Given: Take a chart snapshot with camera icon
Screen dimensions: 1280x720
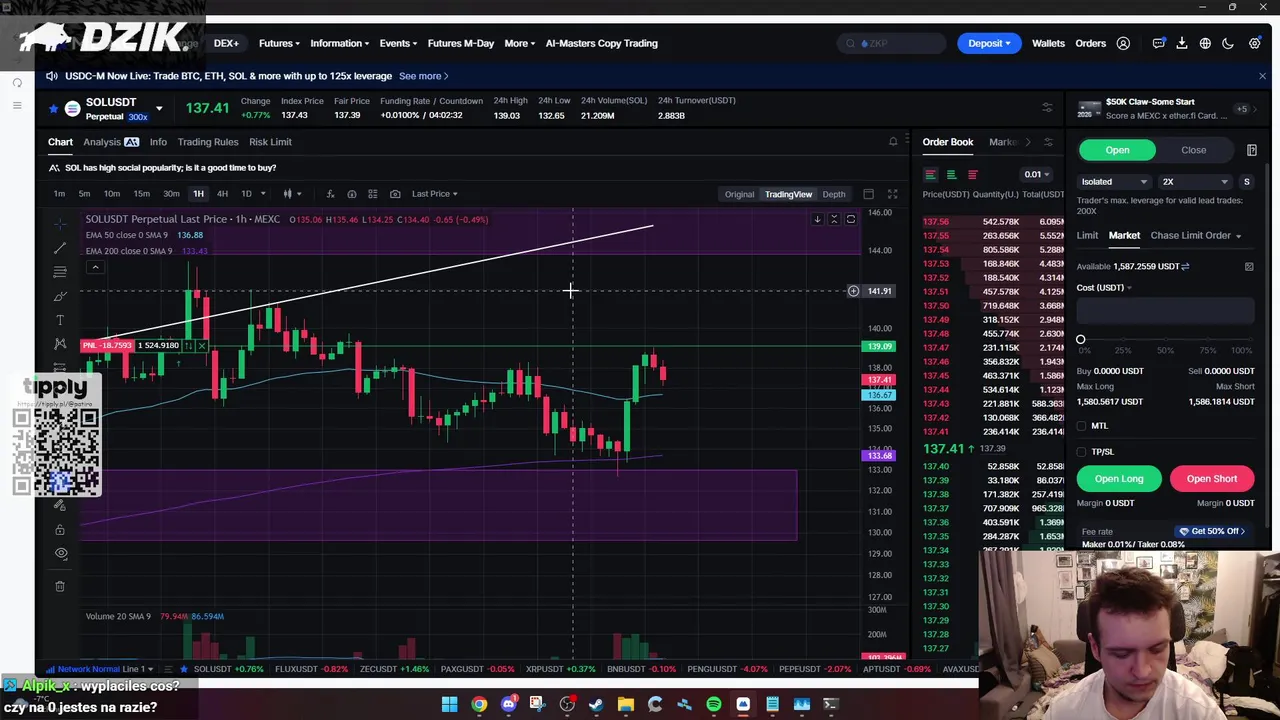Looking at the screenshot, I should 395,194.
